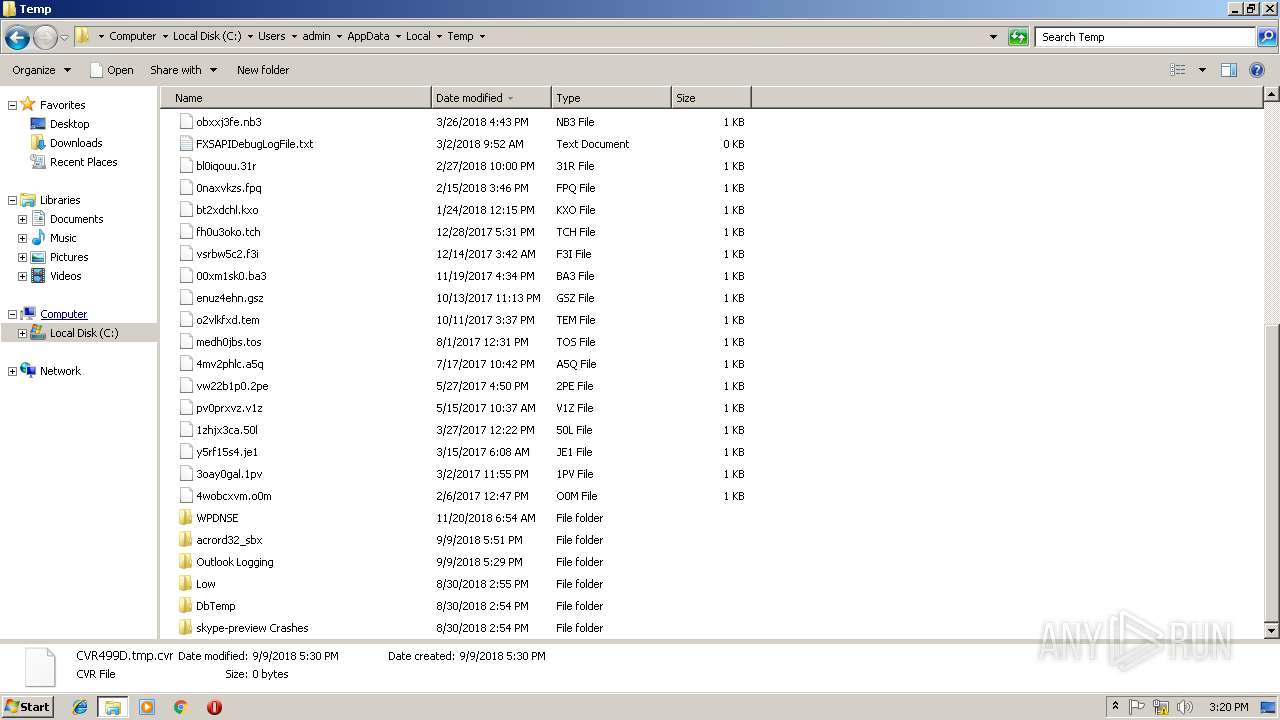
Task: Select file 4wobcxvm.o0m
Action: tap(234, 496)
